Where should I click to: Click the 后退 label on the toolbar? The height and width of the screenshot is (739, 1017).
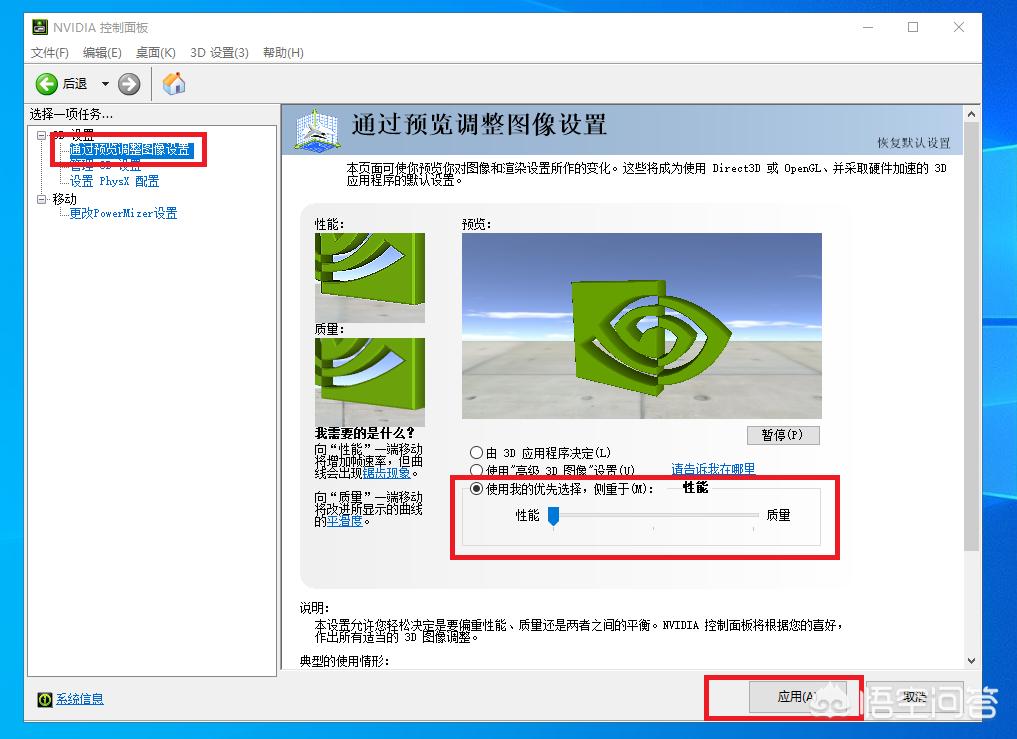tap(75, 84)
